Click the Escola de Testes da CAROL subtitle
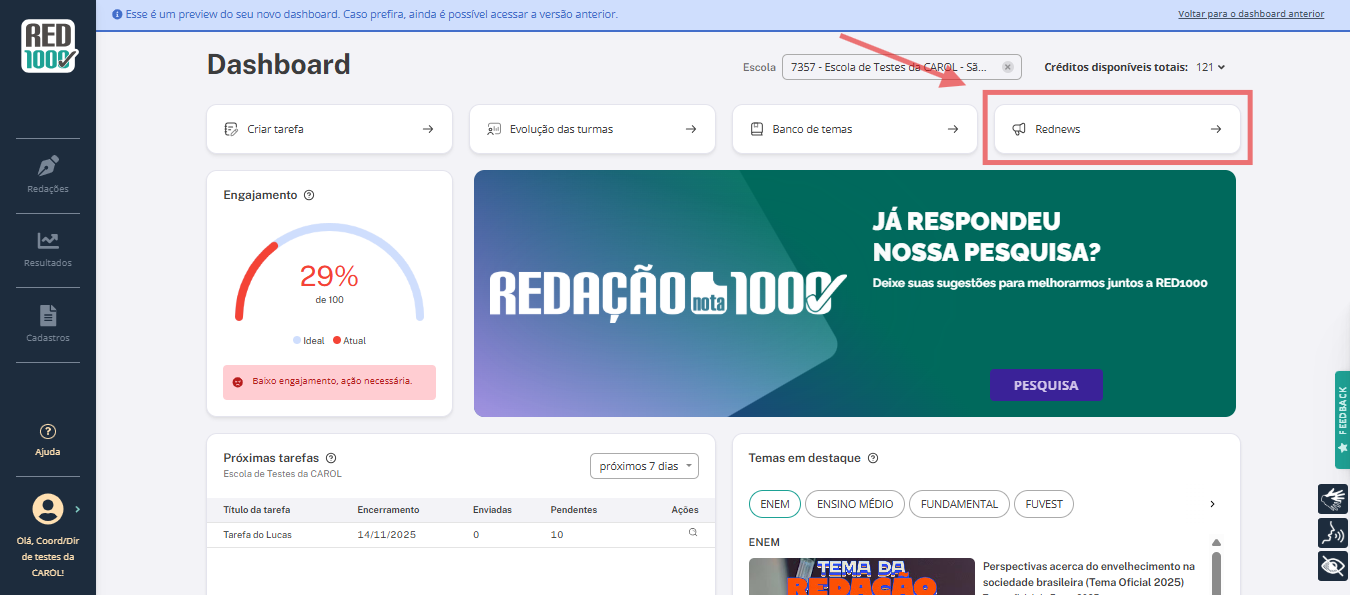Viewport: 1350px width, 595px height. coord(283,473)
